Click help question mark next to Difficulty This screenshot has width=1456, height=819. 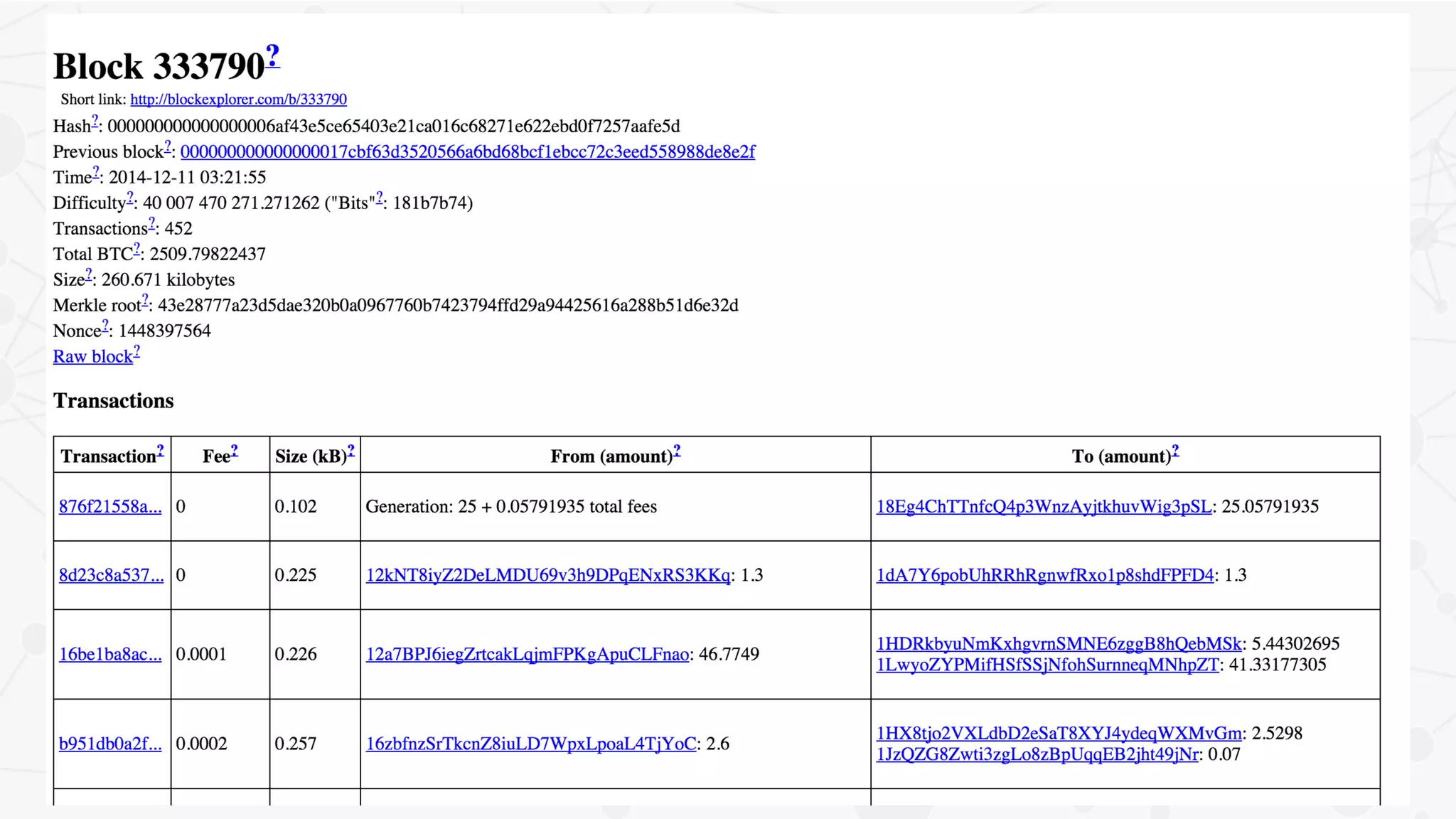click(x=130, y=198)
